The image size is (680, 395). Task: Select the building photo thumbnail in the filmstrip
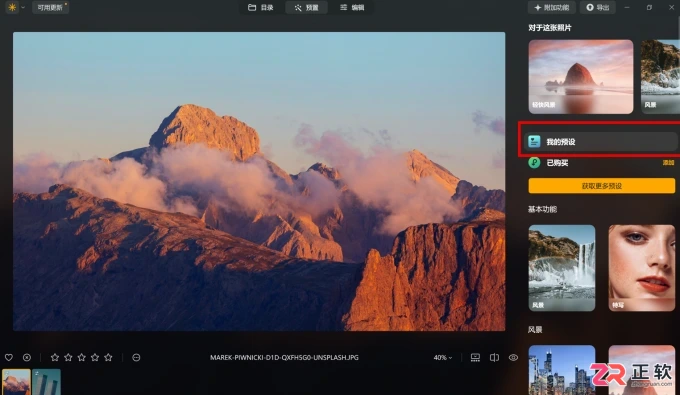pos(46,382)
